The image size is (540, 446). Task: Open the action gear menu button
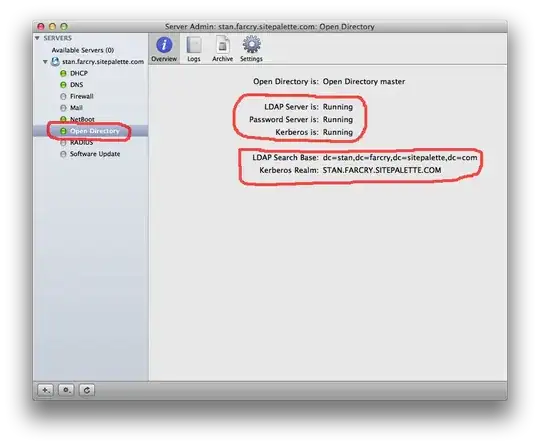point(66,391)
